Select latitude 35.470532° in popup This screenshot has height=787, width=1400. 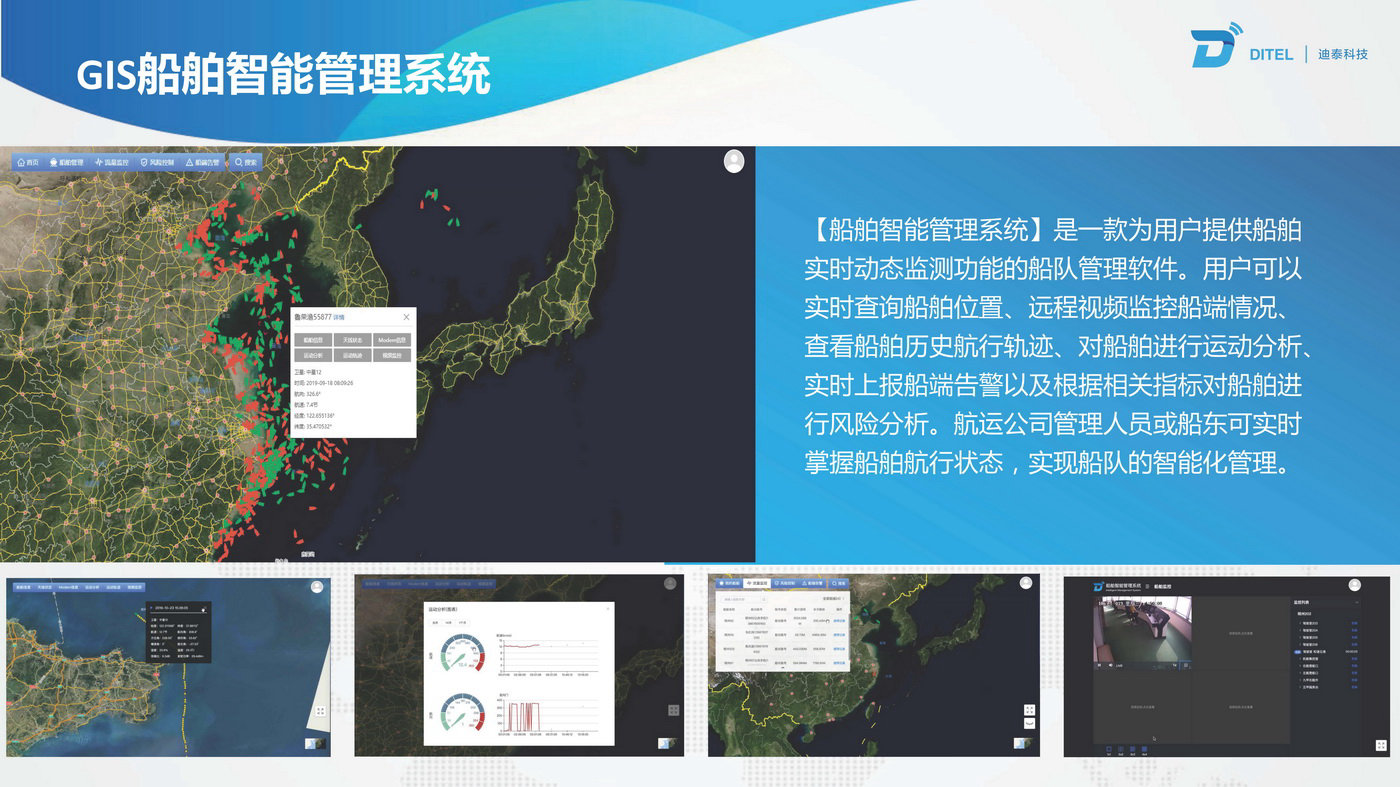tap(318, 427)
